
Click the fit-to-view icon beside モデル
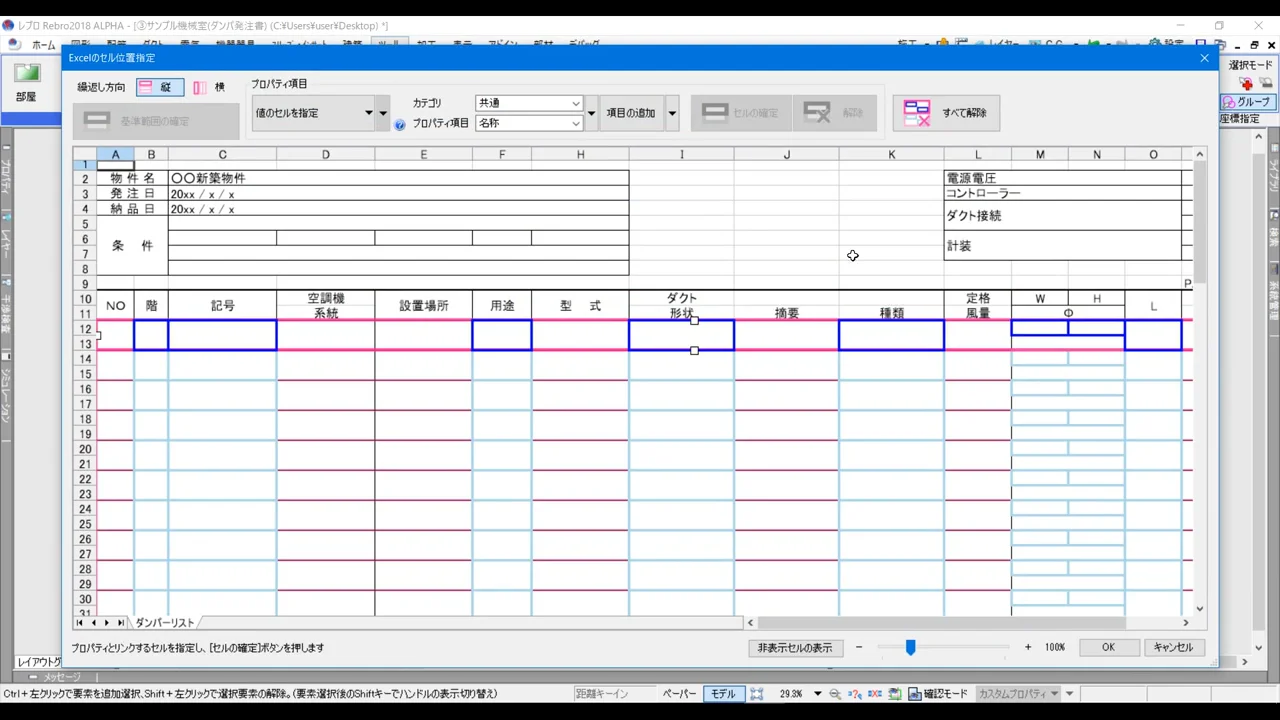click(757, 694)
